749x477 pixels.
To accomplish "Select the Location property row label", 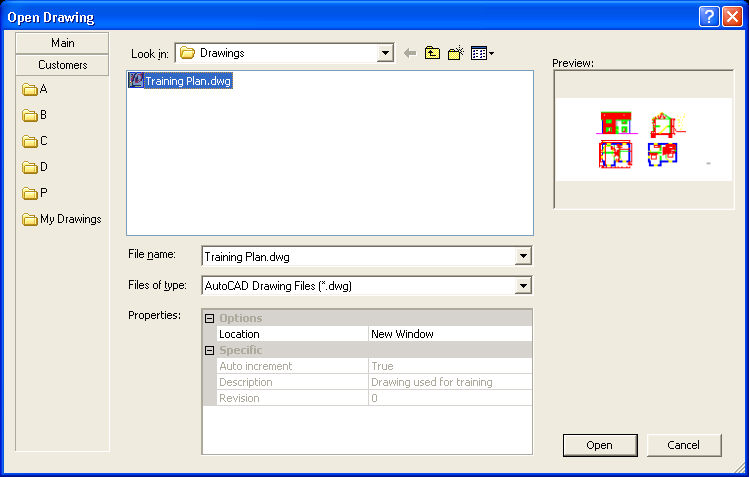I will pyautogui.click(x=292, y=334).
